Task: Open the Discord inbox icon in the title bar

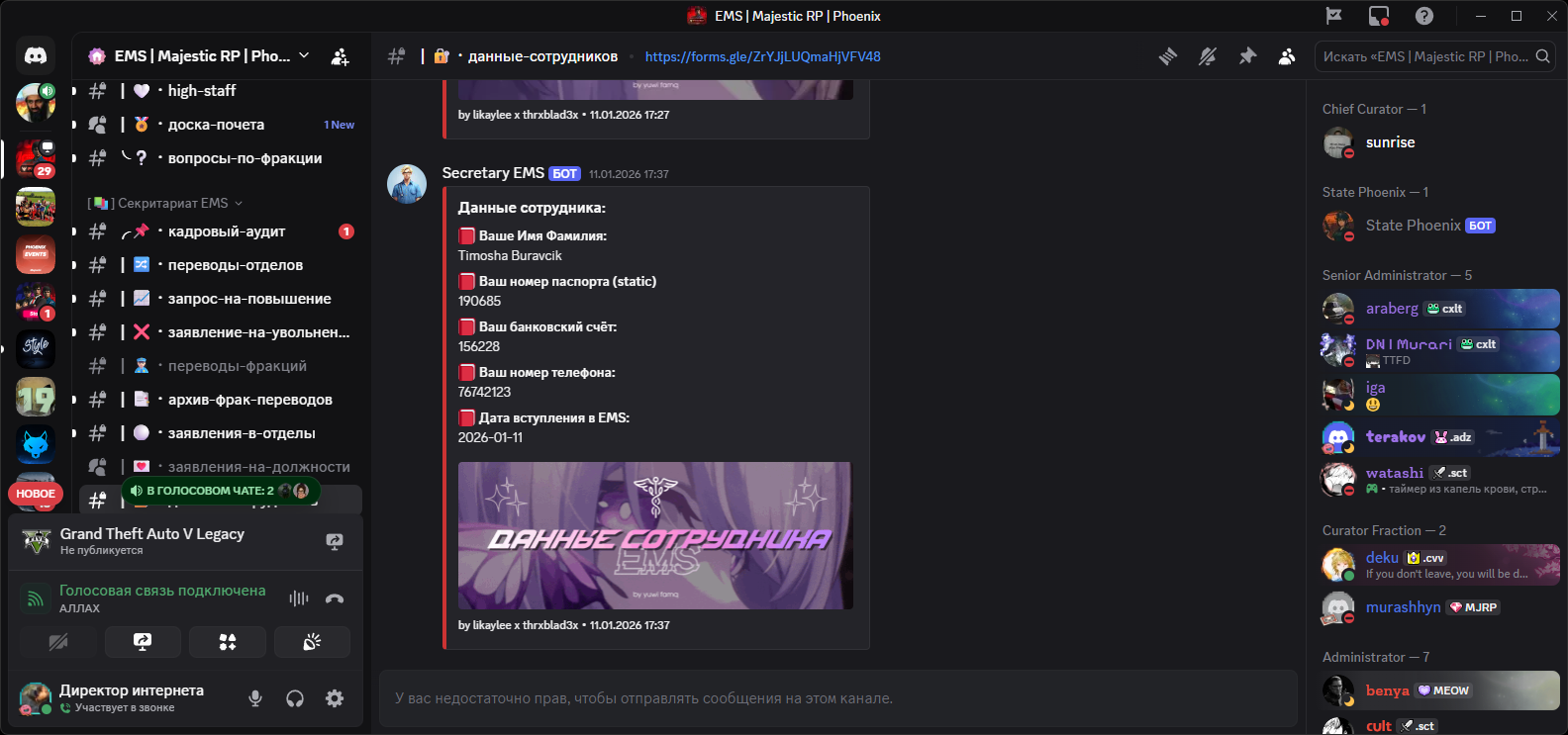Action: click(1379, 16)
